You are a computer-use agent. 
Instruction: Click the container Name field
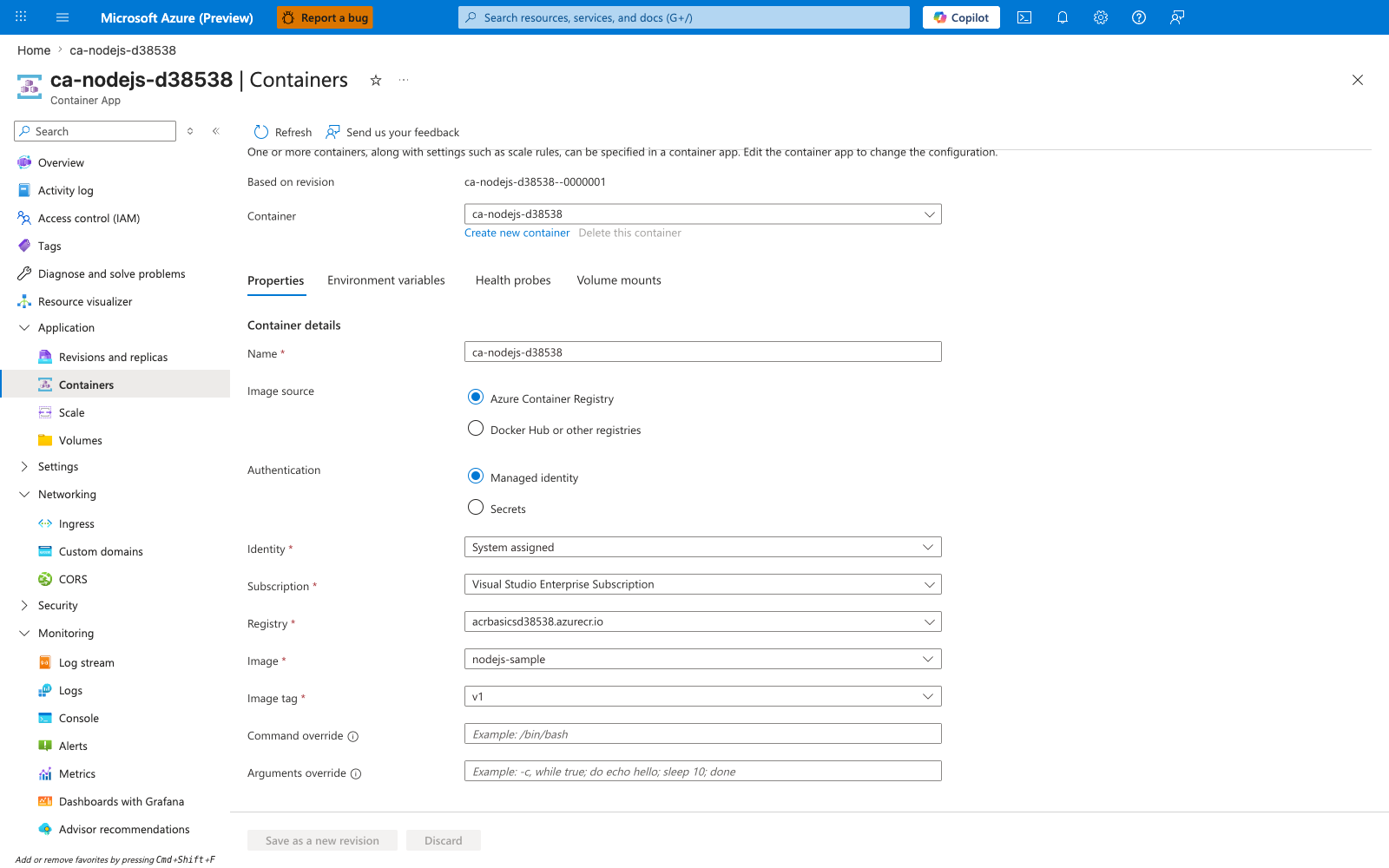tap(703, 352)
